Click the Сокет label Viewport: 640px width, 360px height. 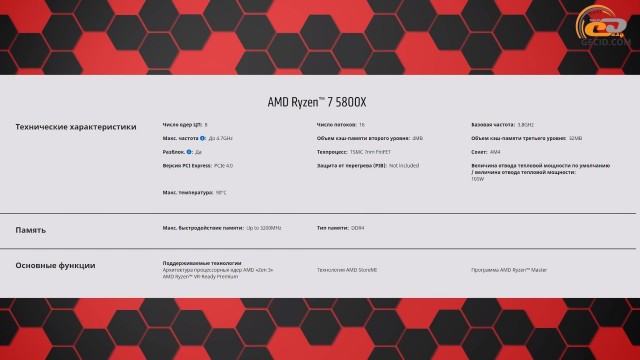click(x=479, y=152)
